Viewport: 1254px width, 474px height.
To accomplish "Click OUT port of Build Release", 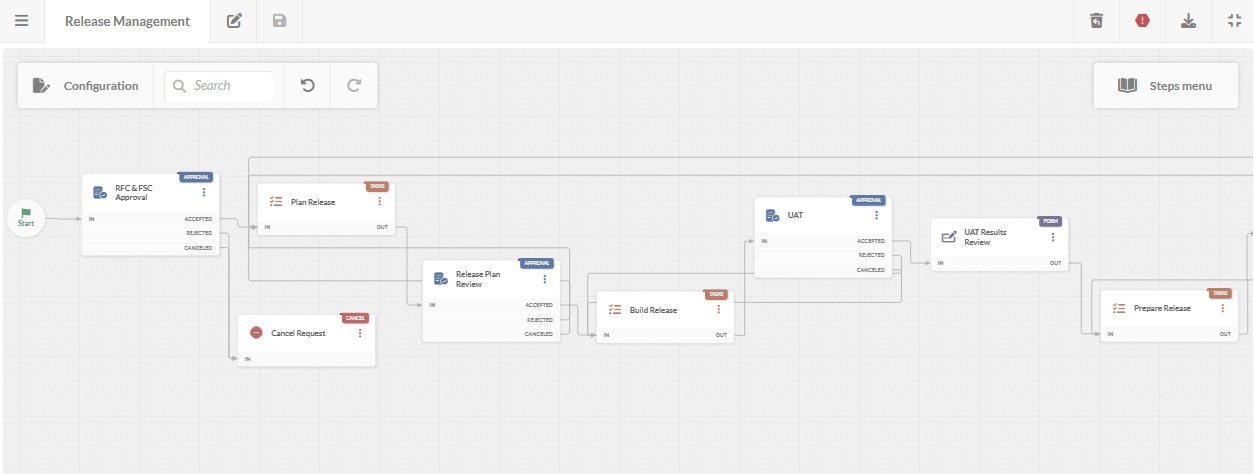I will point(721,335).
